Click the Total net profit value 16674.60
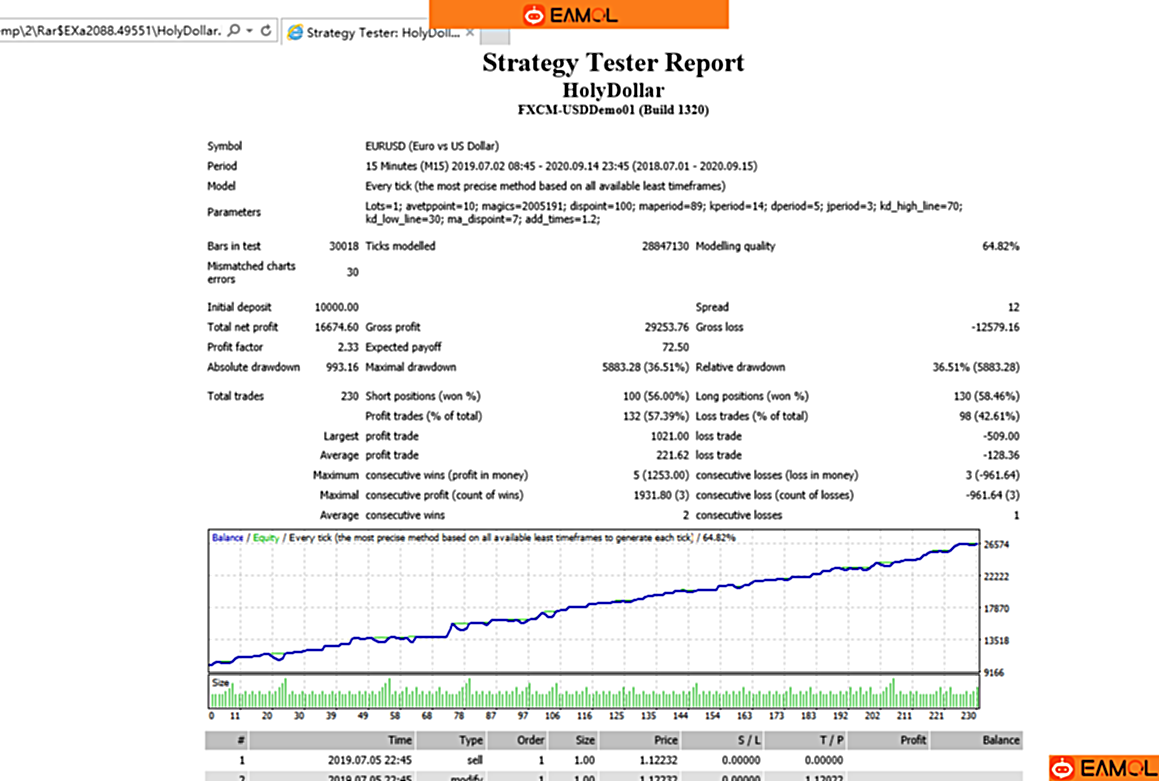 pyautogui.click(x=336, y=327)
